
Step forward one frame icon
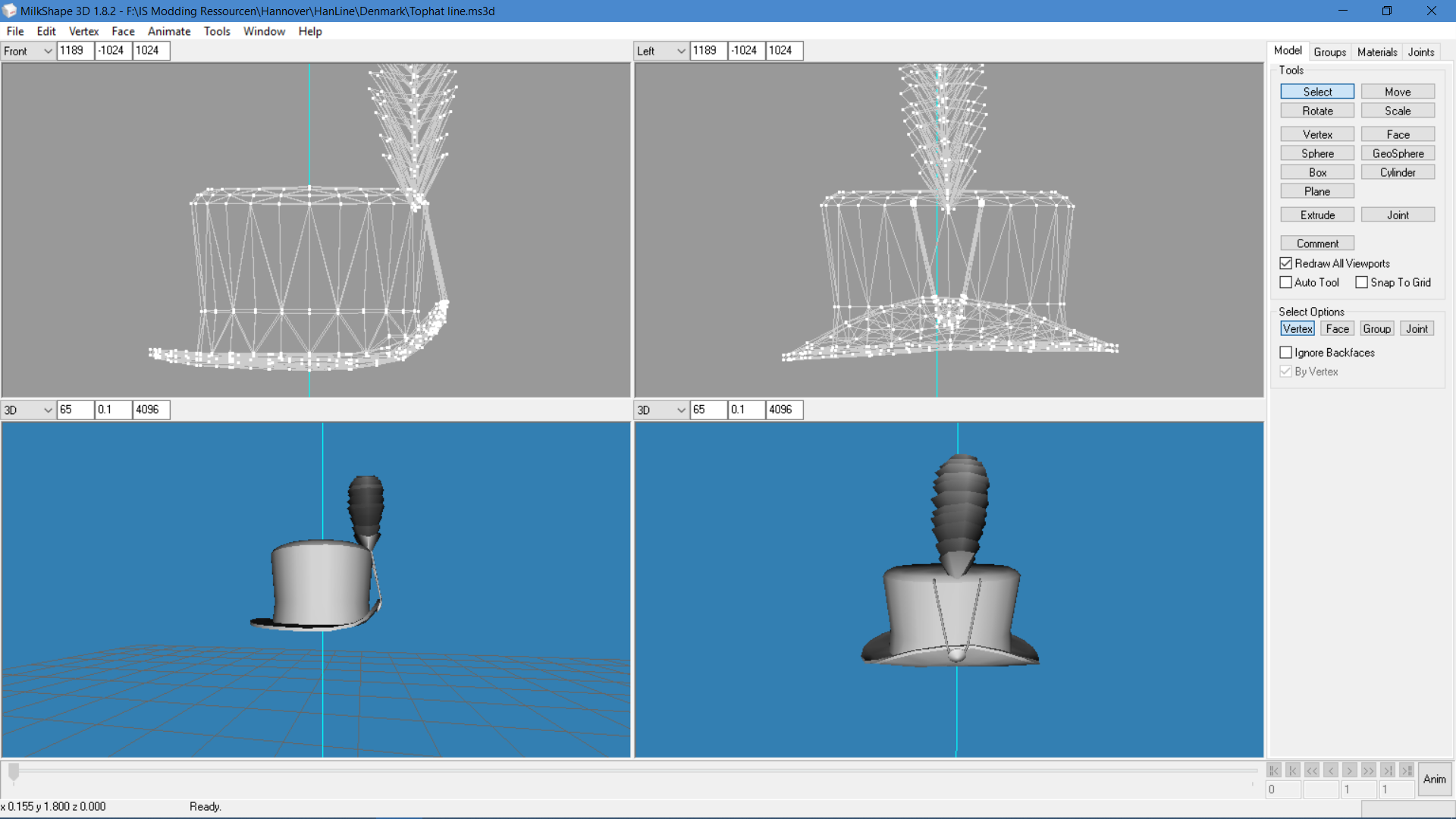1350,770
